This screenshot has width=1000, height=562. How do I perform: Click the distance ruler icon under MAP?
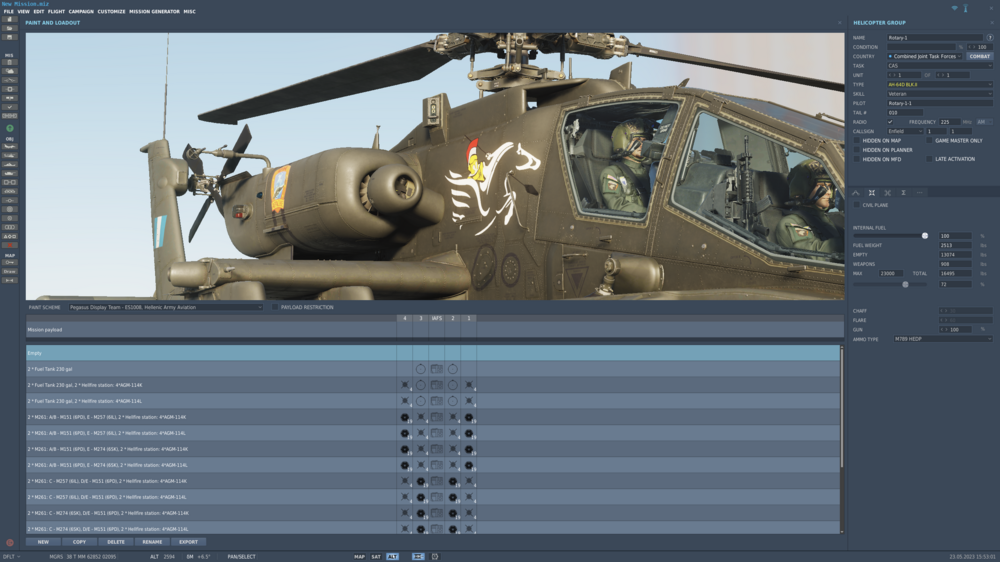pyautogui.click(x=10, y=281)
